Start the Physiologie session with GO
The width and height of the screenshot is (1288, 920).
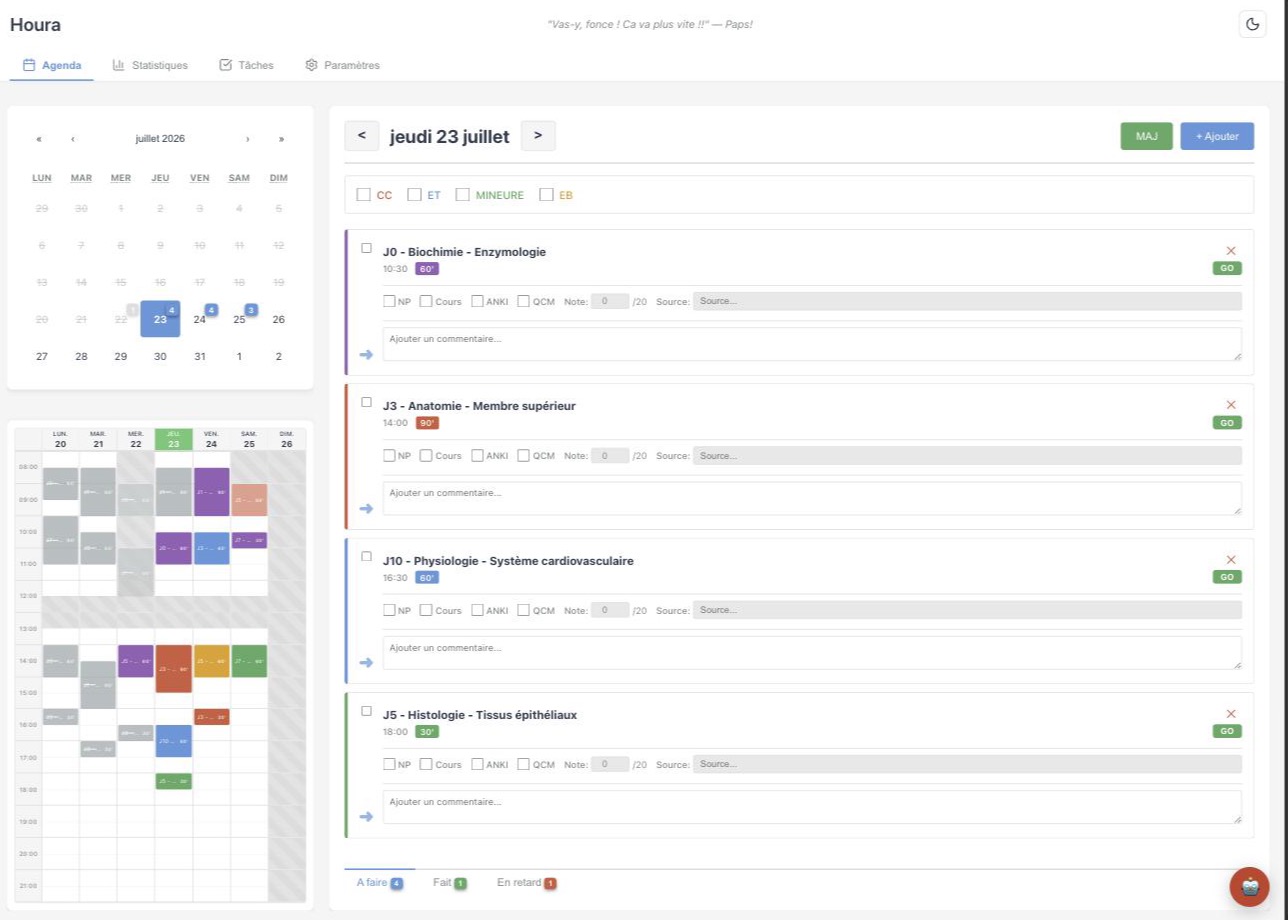click(x=1227, y=577)
